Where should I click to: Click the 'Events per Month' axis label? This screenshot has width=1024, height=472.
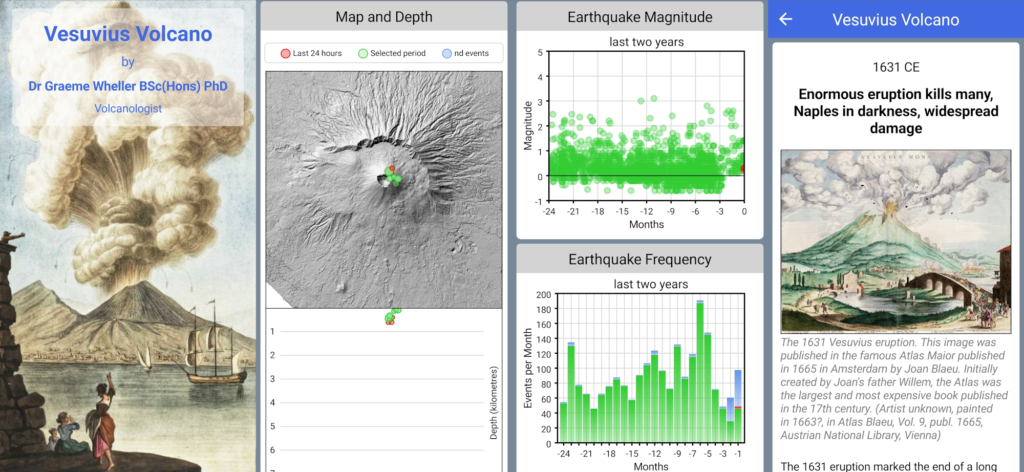(x=528, y=370)
